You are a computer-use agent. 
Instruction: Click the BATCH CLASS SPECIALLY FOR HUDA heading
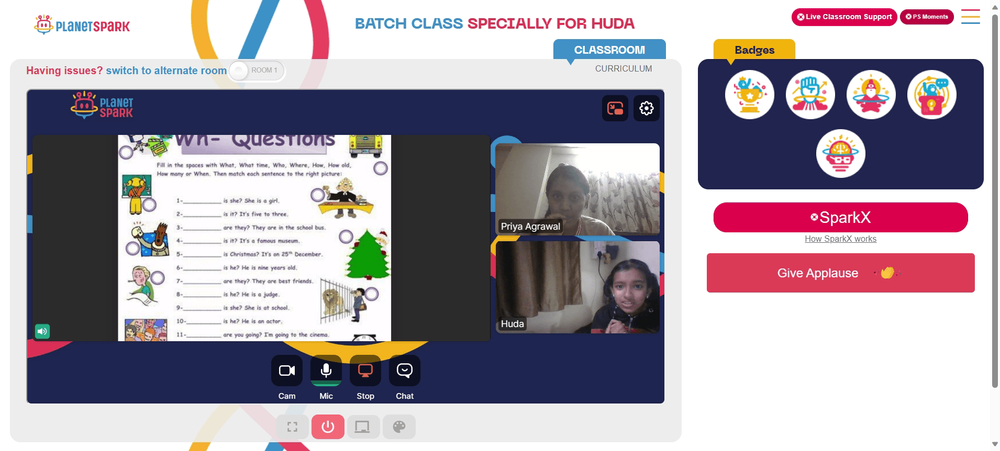pos(494,24)
